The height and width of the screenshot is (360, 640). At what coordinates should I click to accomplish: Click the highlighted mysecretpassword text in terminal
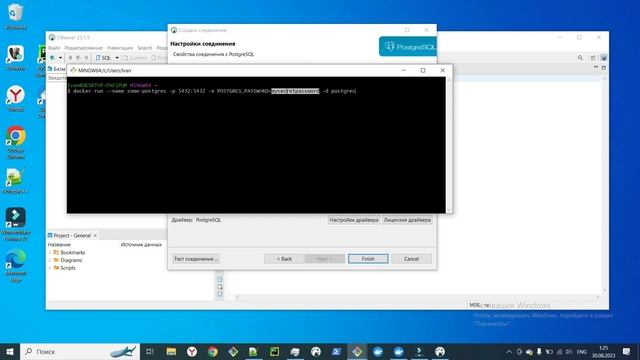pos(295,91)
